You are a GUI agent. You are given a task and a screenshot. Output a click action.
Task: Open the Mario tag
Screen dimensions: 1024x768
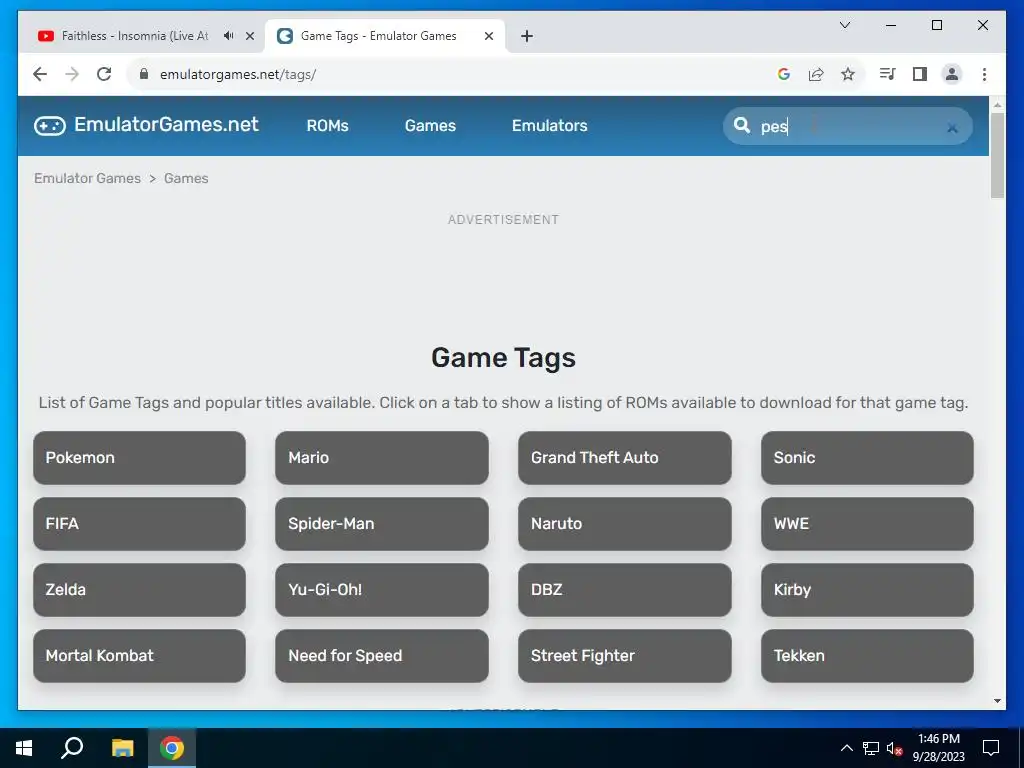pos(382,458)
